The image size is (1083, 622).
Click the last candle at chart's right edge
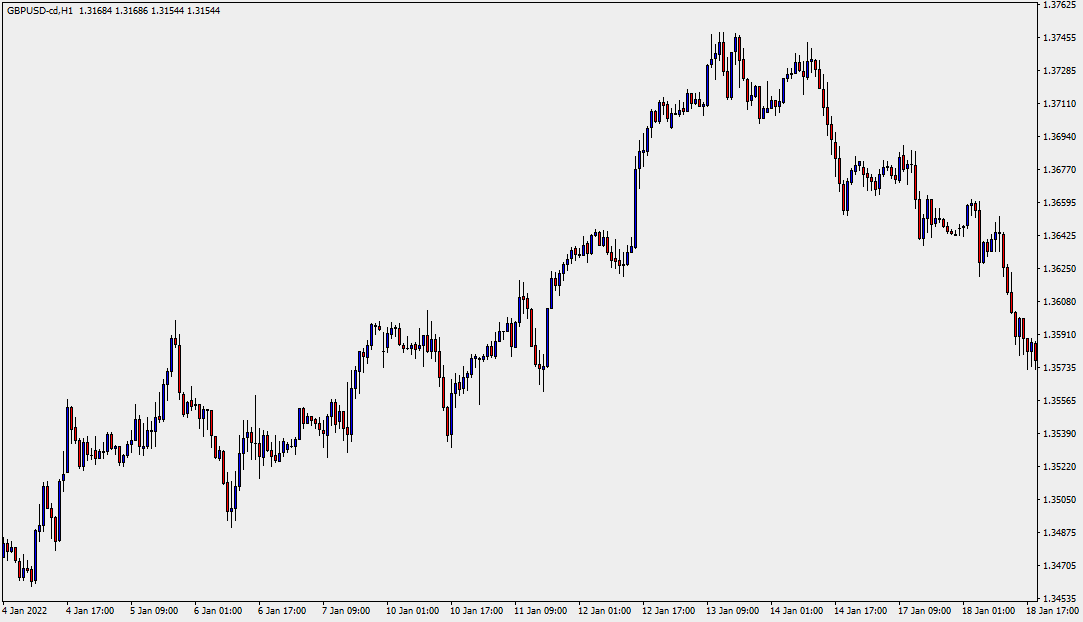point(1035,353)
